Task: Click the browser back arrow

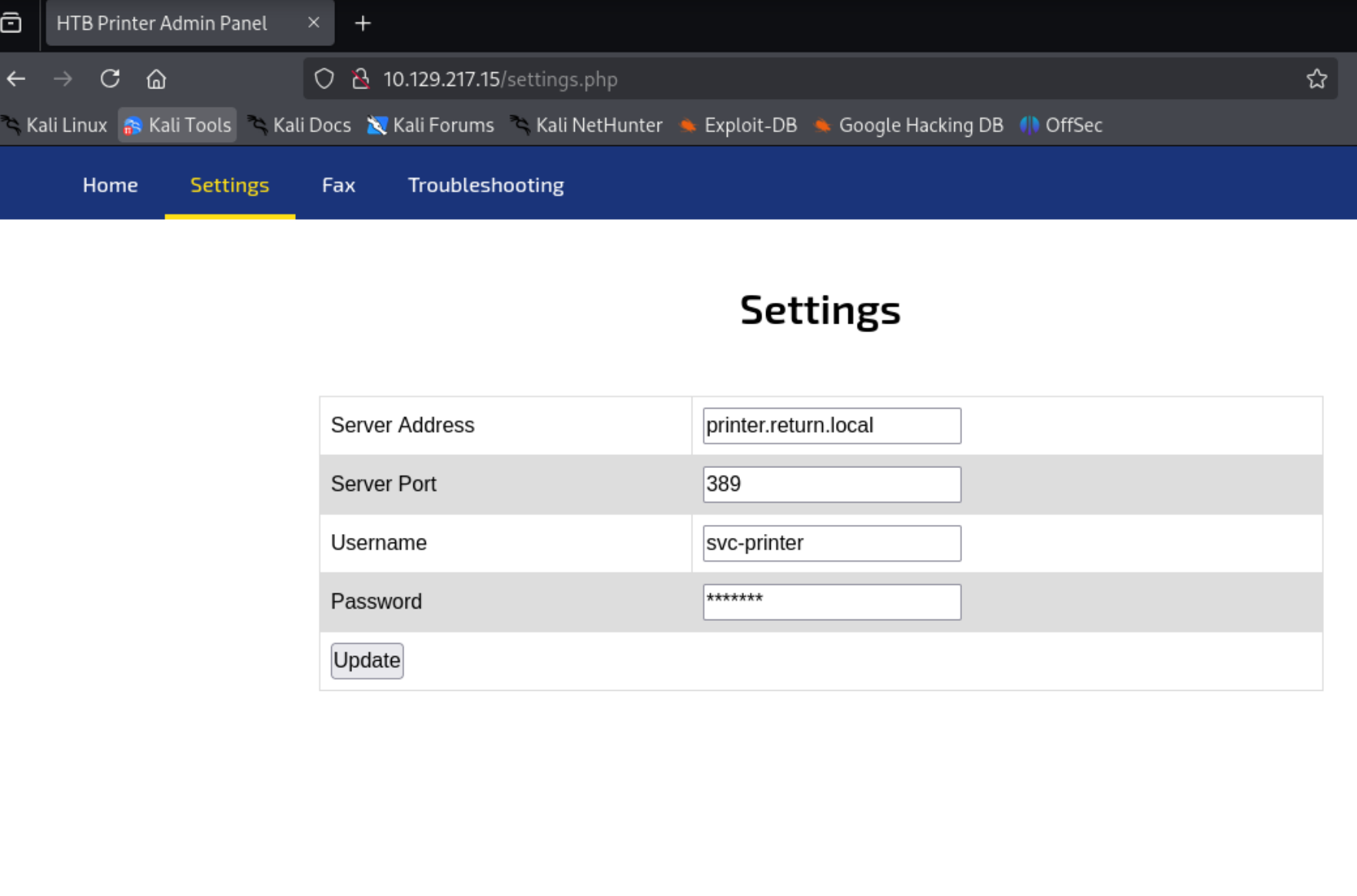Action: pyautogui.click(x=16, y=79)
